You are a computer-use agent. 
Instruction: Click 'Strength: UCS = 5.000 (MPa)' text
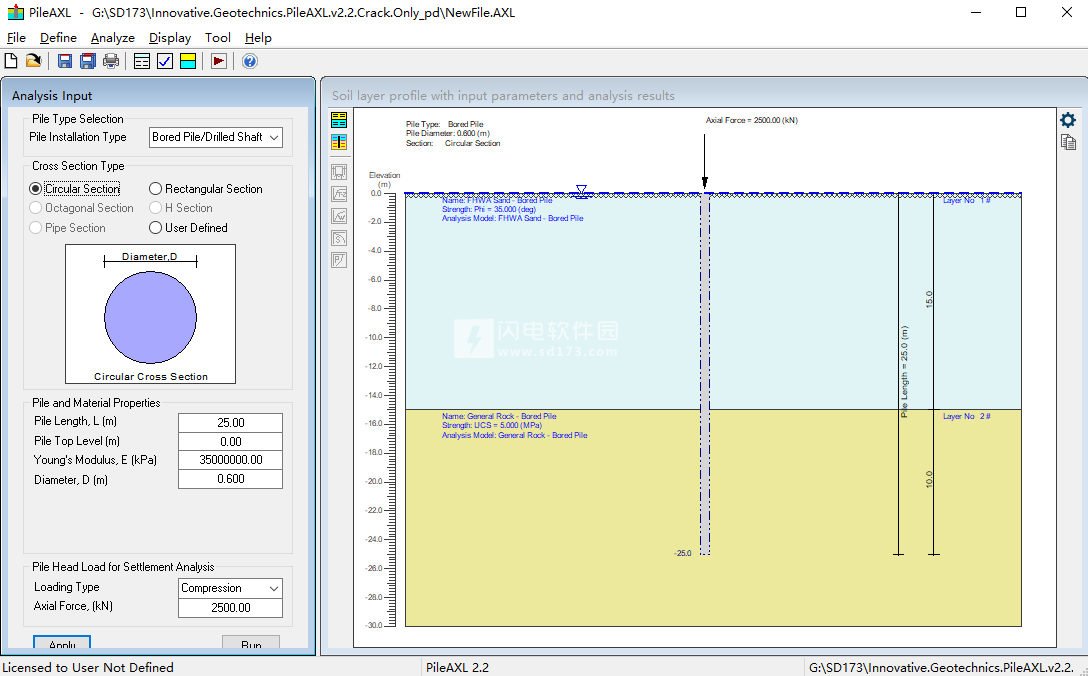(492, 425)
